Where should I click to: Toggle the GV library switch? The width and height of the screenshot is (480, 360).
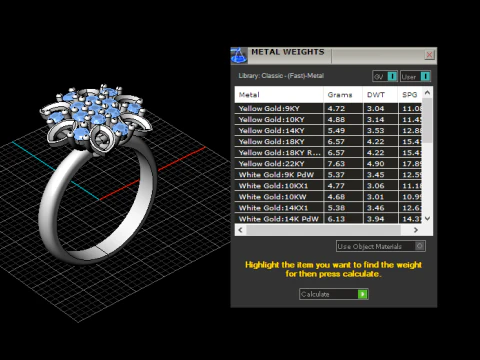coord(385,76)
